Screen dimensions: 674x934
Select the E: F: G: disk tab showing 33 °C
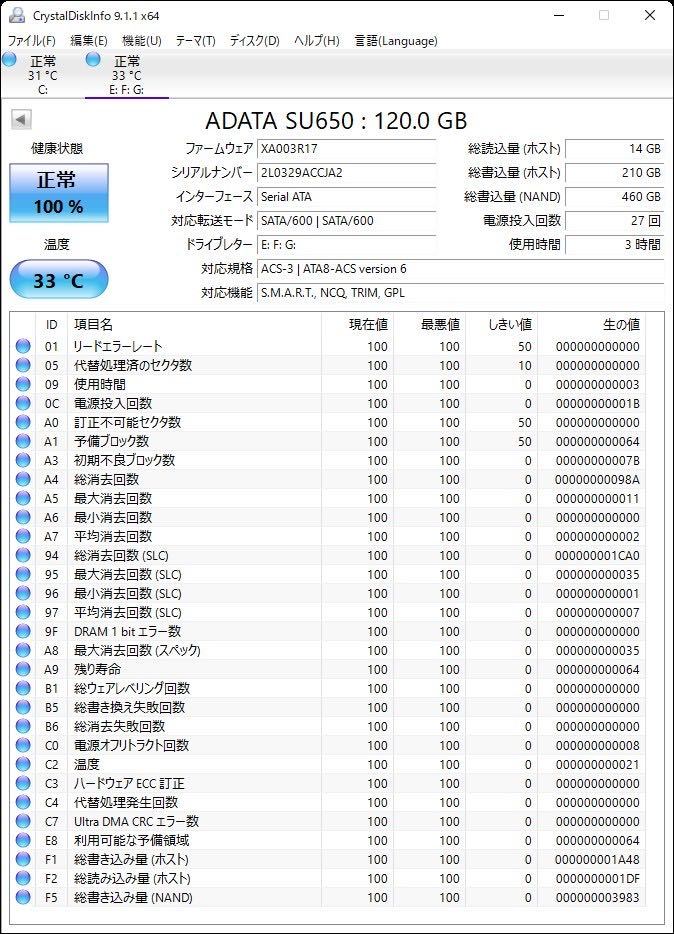tap(127, 74)
